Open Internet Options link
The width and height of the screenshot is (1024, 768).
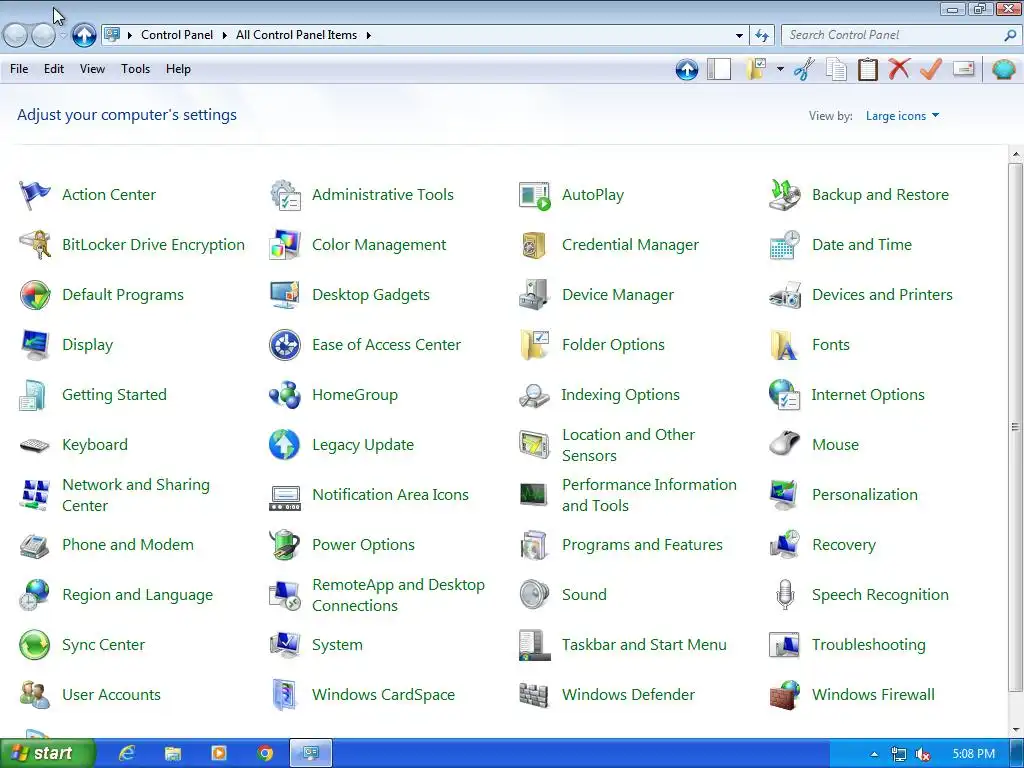(868, 394)
